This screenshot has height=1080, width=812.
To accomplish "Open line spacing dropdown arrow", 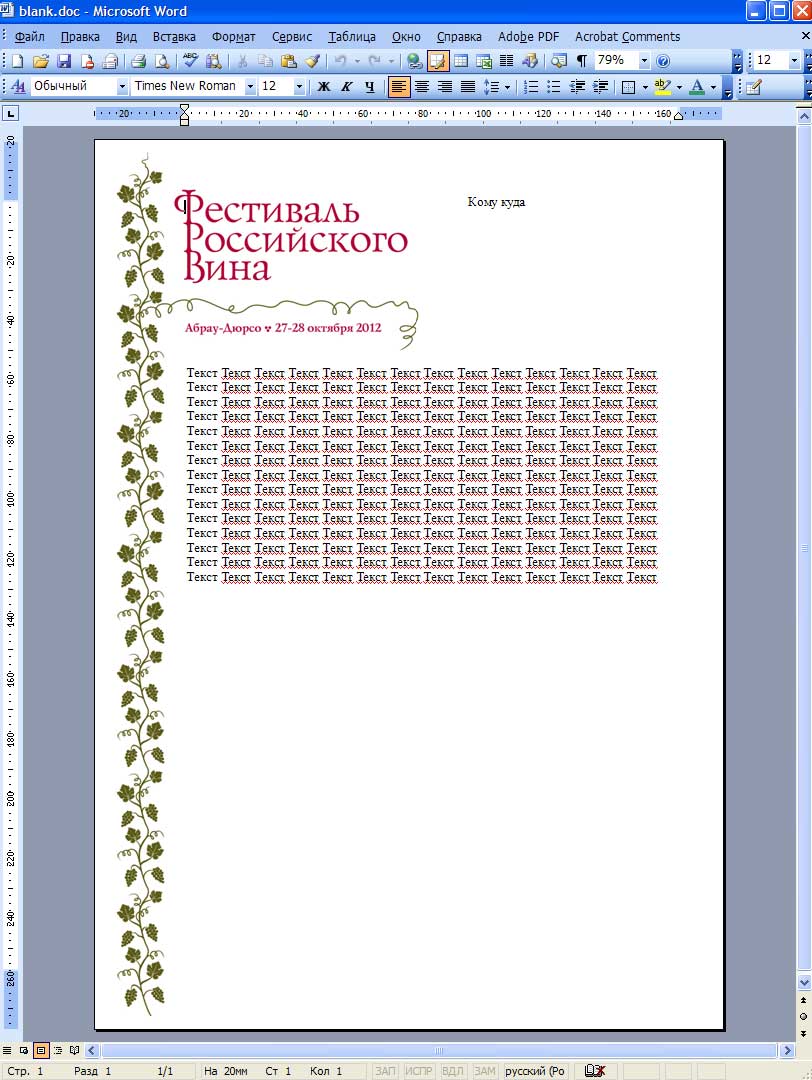I will (x=508, y=87).
